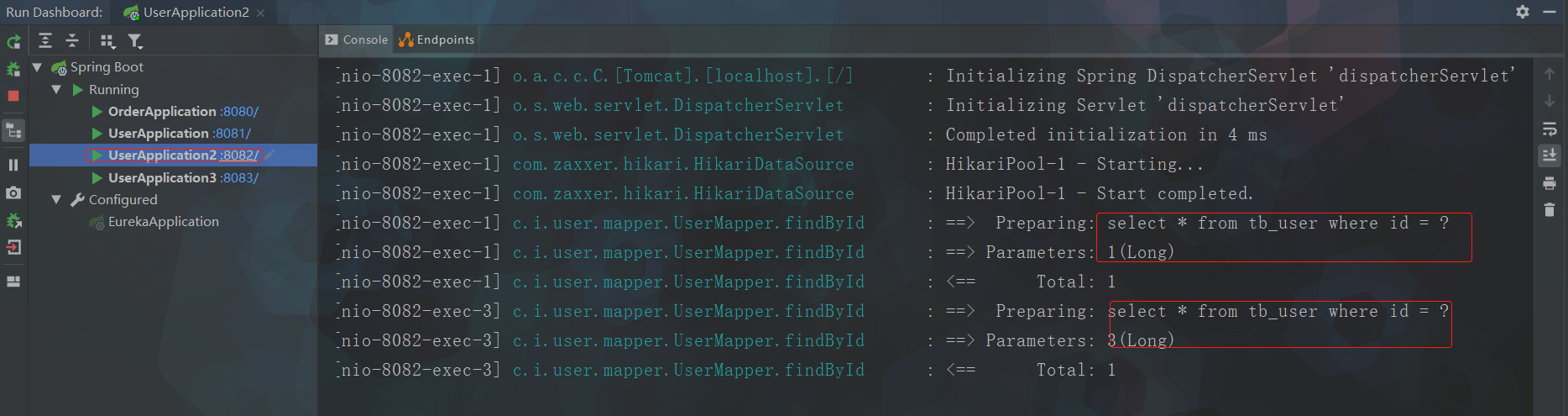Viewport: 1568px width, 416px height.
Task: Click the Spring Boot leaf icon in tree
Action: click(x=59, y=67)
